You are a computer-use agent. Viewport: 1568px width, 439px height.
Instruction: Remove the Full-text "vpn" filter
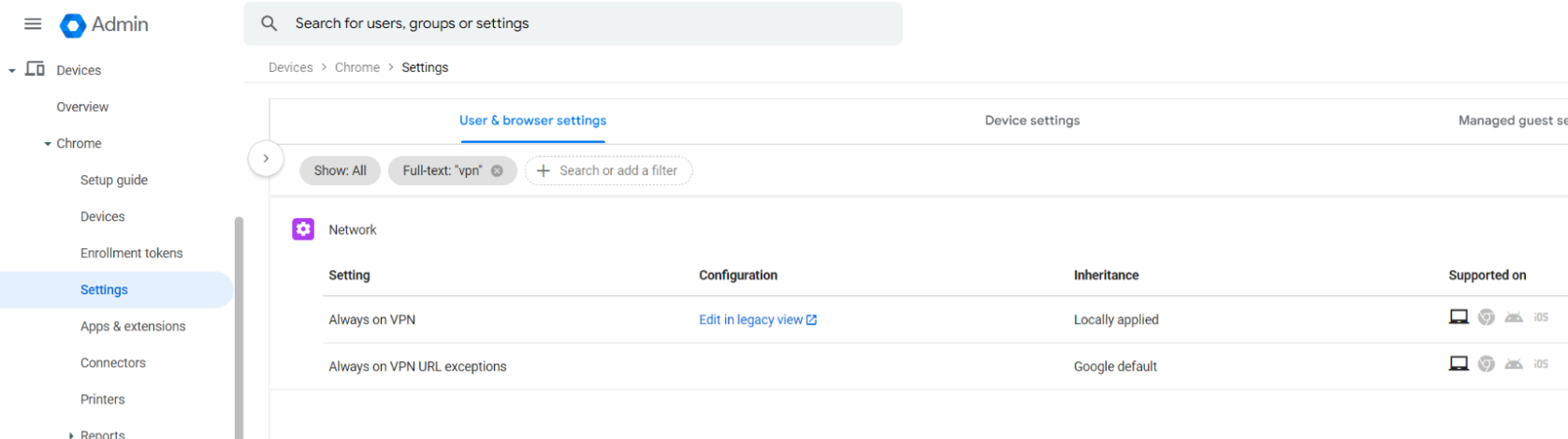tap(498, 170)
